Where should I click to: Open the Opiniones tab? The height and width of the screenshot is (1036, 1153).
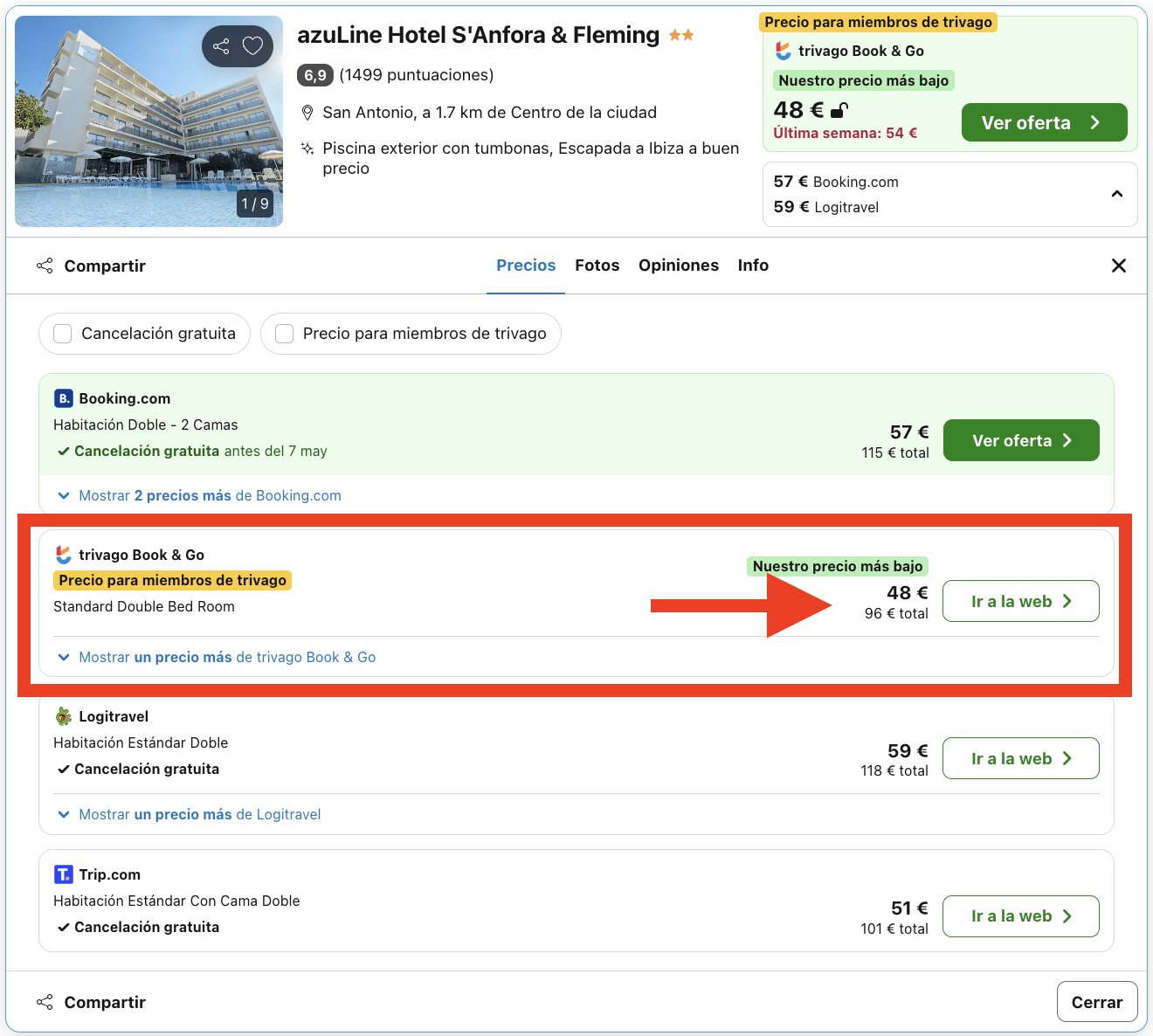pyautogui.click(x=679, y=266)
